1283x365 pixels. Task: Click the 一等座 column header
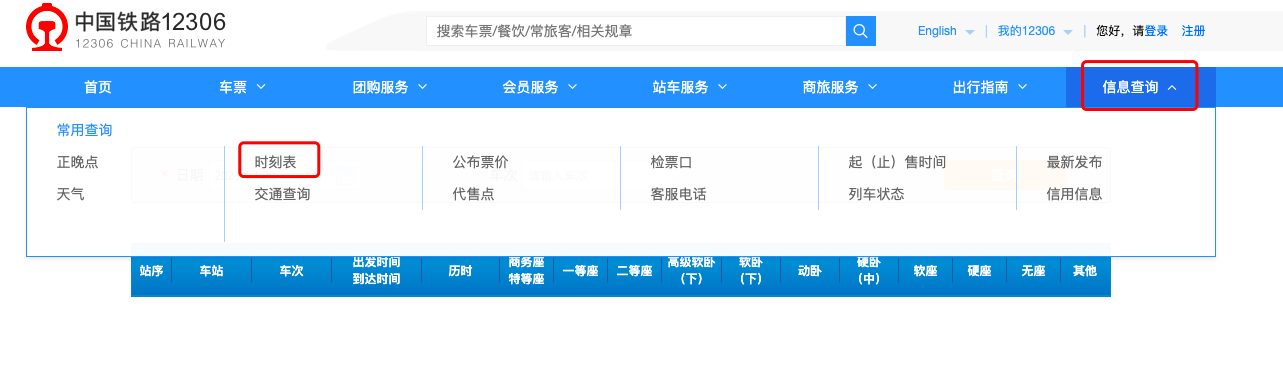[x=580, y=271]
